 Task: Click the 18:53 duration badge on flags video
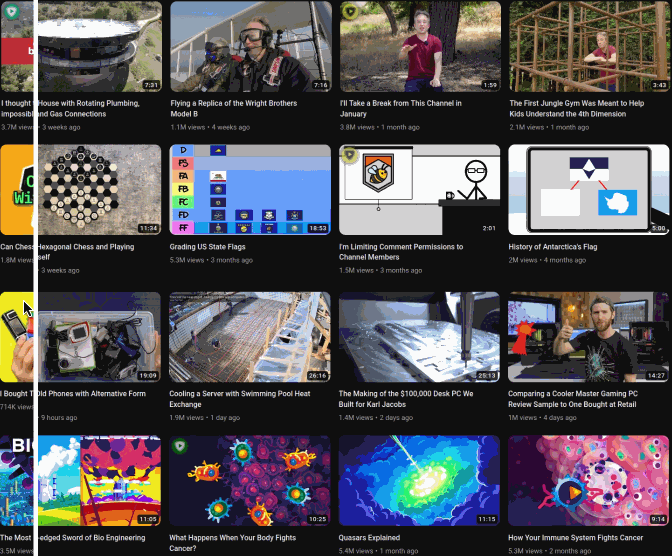tap(318, 229)
